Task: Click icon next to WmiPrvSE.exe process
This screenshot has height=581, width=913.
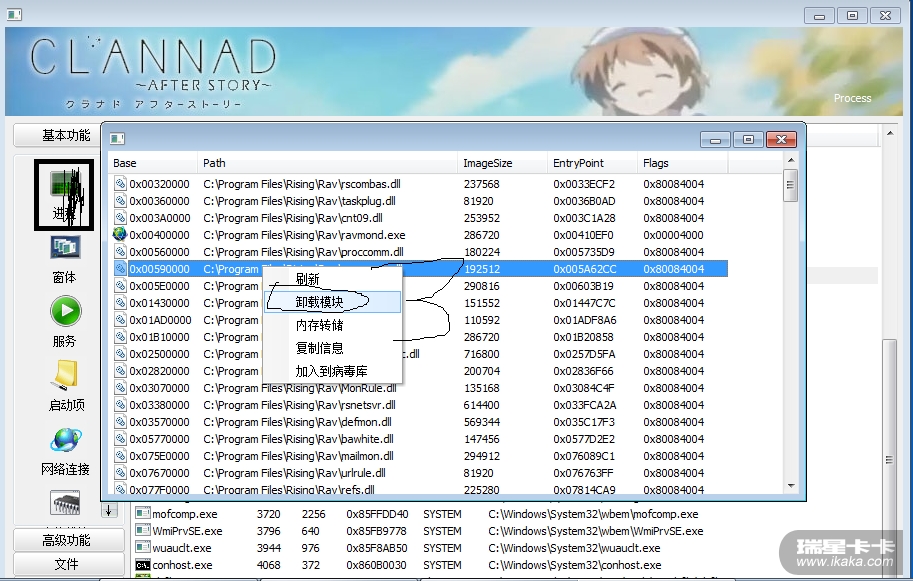Action: coord(143,530)
